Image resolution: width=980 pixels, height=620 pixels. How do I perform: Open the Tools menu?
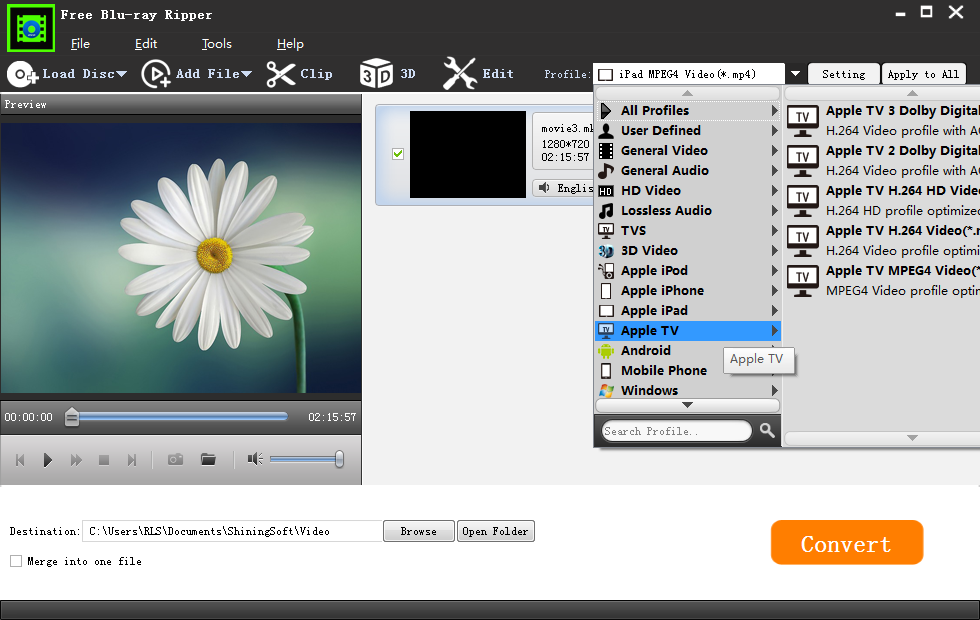[x=216, y=44]
